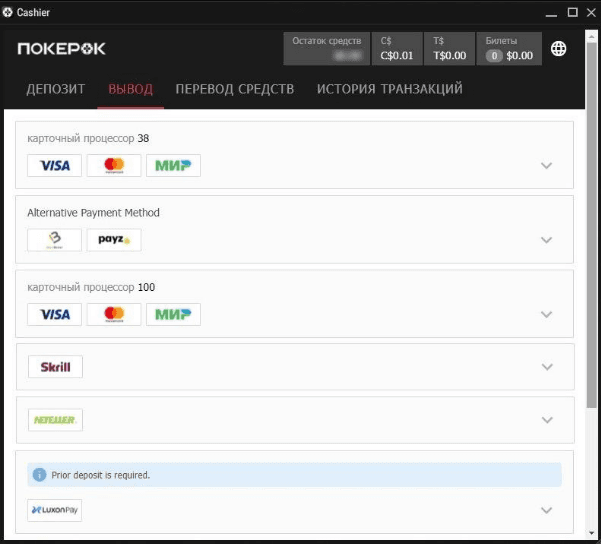Screen dimensions: 602x544
Task: Expand the LuxonPay withdrawal section
Action: click(x=546, y=510)
